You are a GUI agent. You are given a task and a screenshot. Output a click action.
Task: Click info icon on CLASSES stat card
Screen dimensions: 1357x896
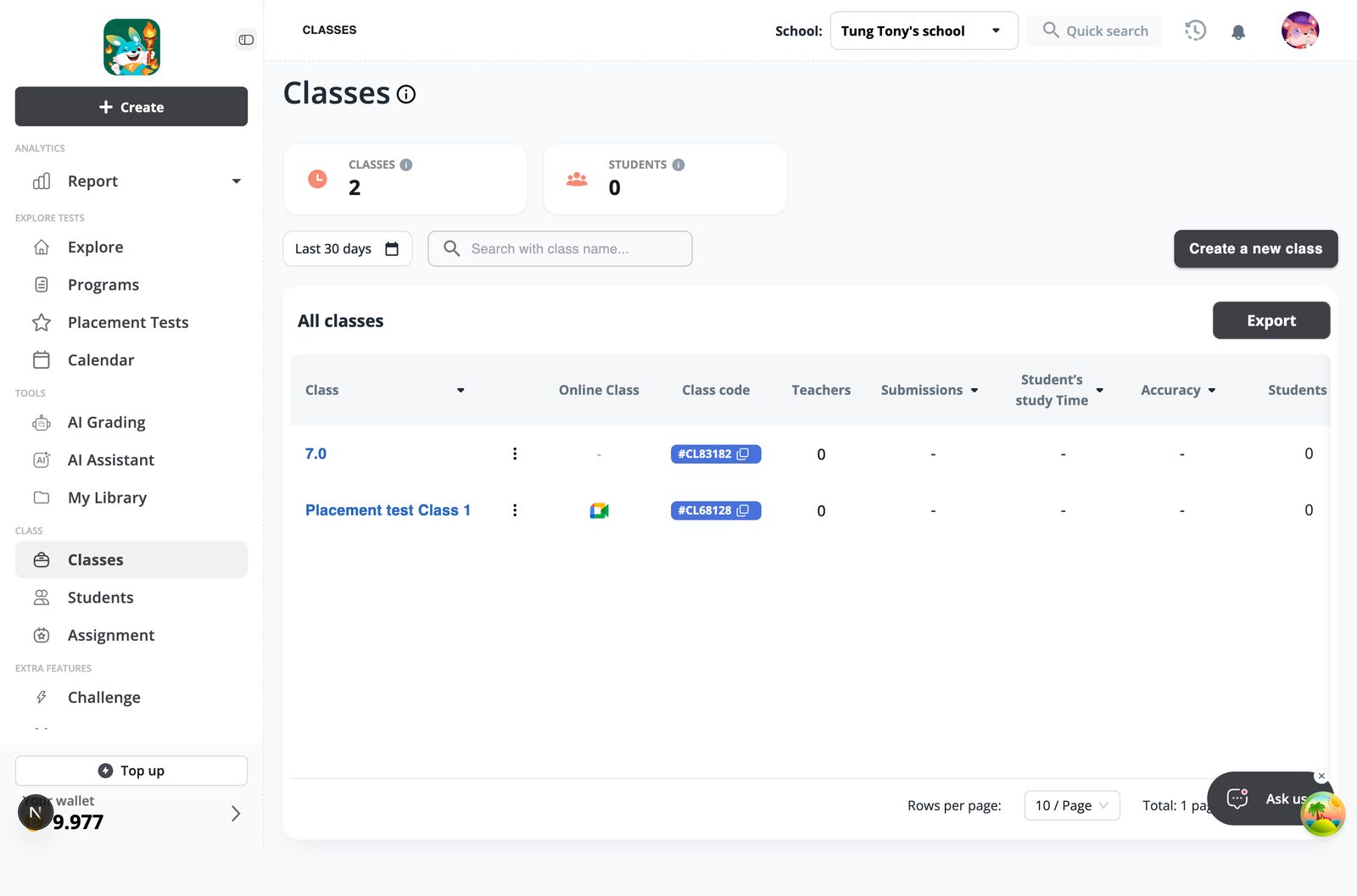pyautogui.click(x=406, y=164)
